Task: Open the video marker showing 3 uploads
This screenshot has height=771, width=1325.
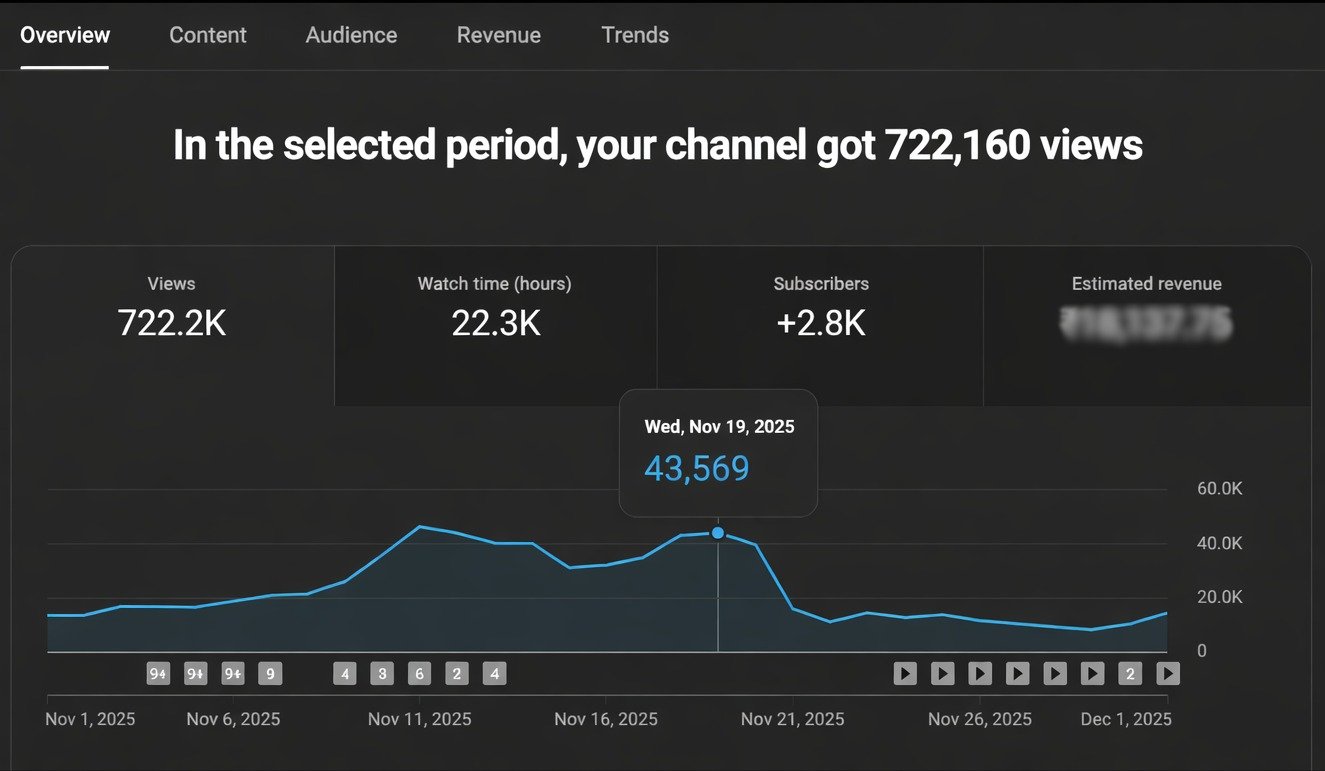Action: coord(382,674)
